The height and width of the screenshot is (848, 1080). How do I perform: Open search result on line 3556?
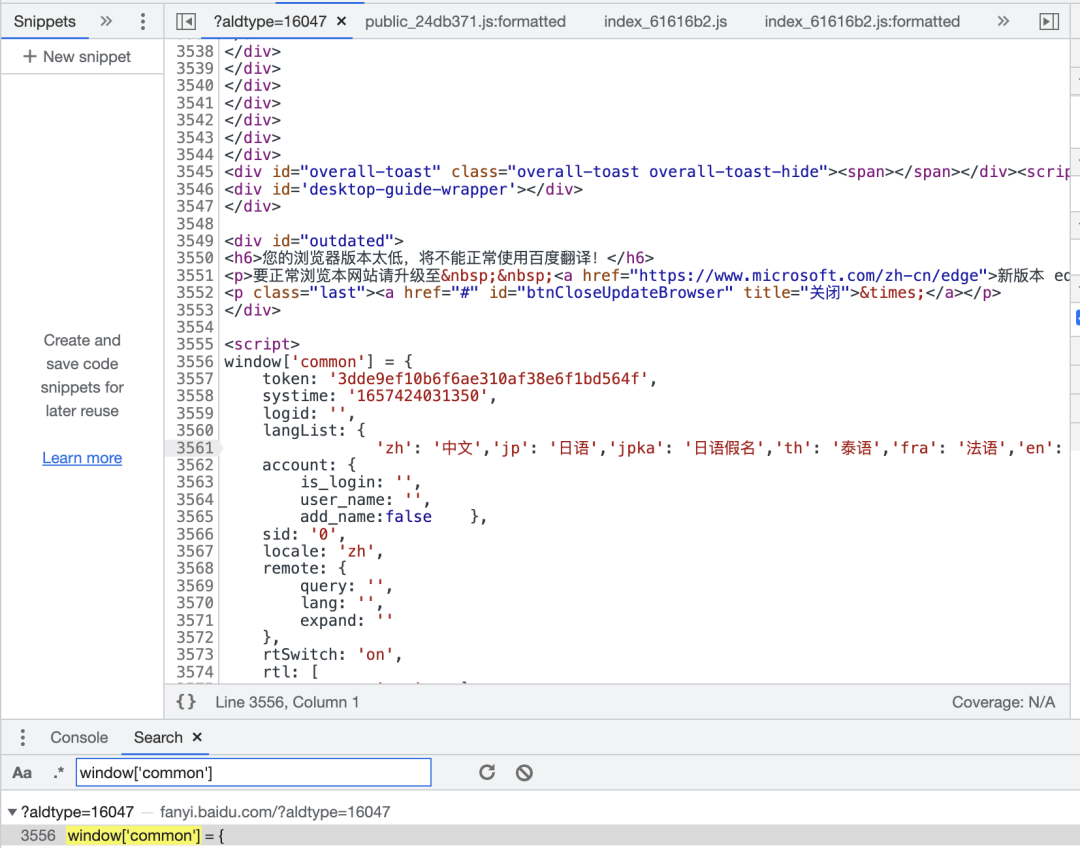[x=540, y=836]
